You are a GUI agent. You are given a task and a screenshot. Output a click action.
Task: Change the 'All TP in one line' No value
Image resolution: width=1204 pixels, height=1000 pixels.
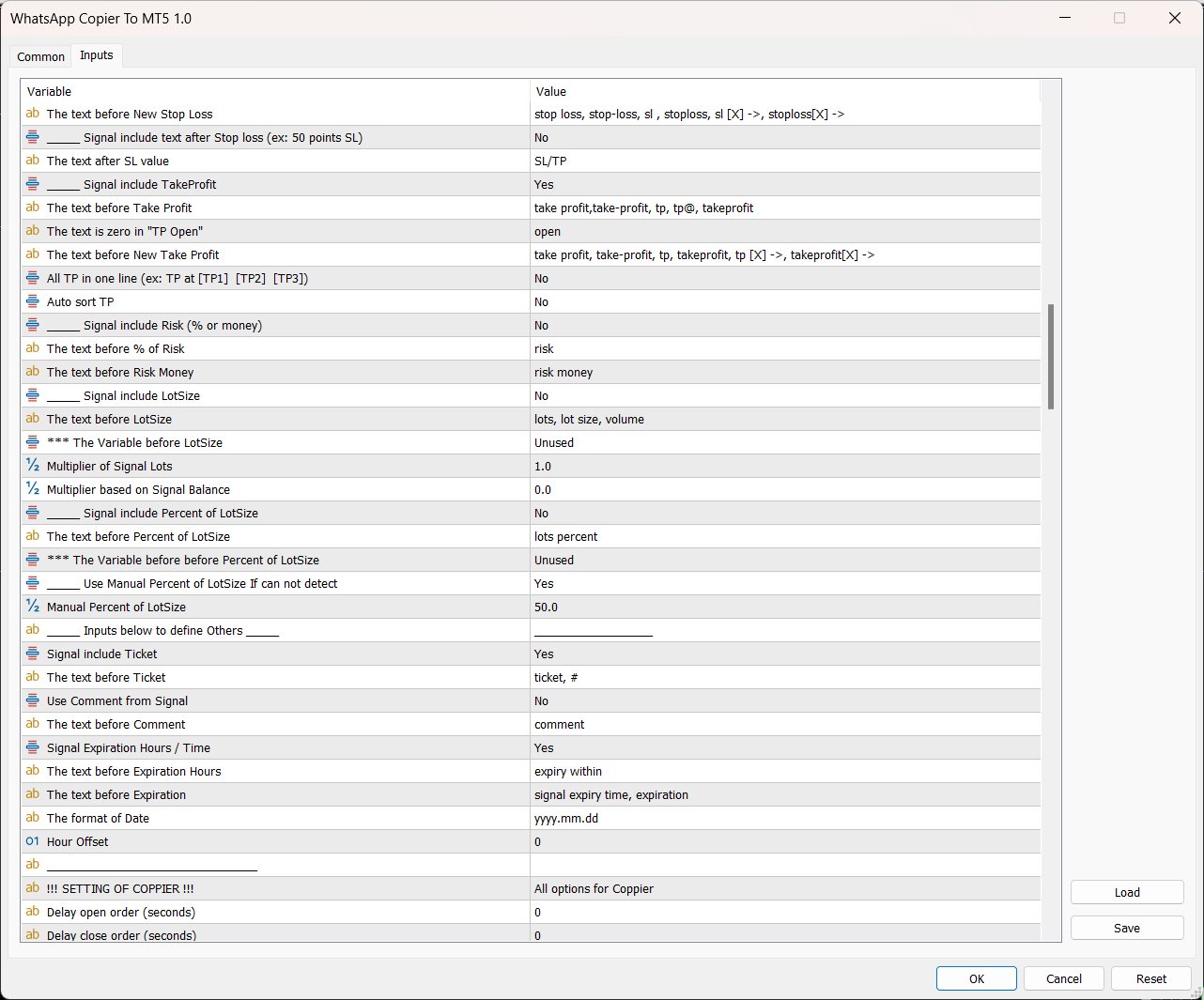point(785,278)
